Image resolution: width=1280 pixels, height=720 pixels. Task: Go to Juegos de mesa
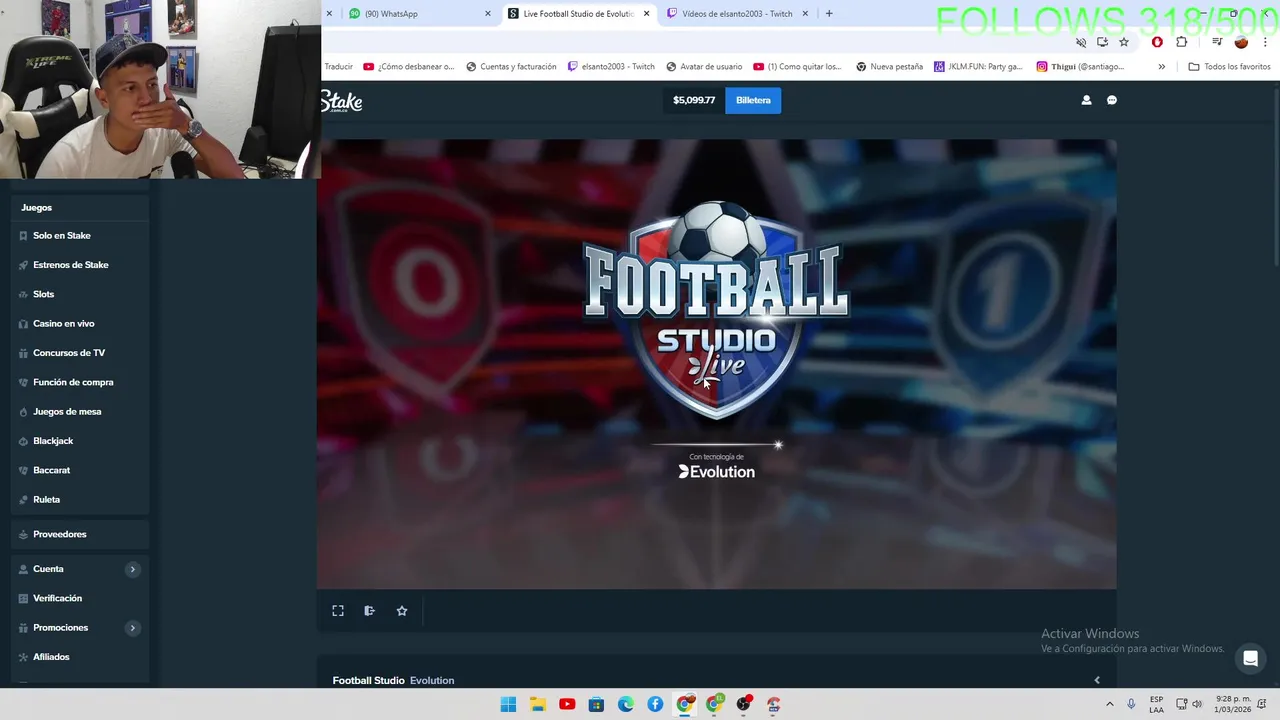80,412
